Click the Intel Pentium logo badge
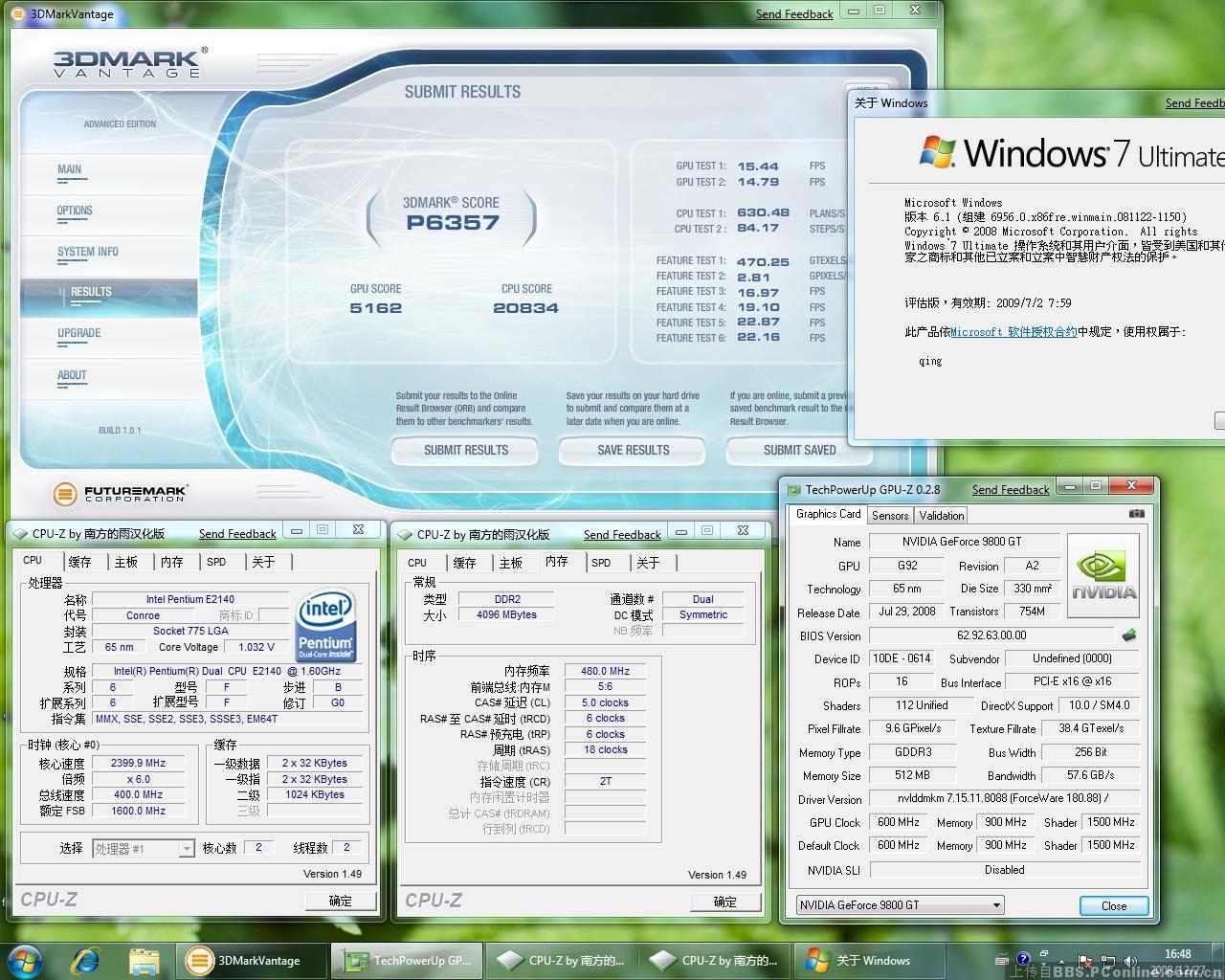The image size is (1225, 980). [325, 625]
